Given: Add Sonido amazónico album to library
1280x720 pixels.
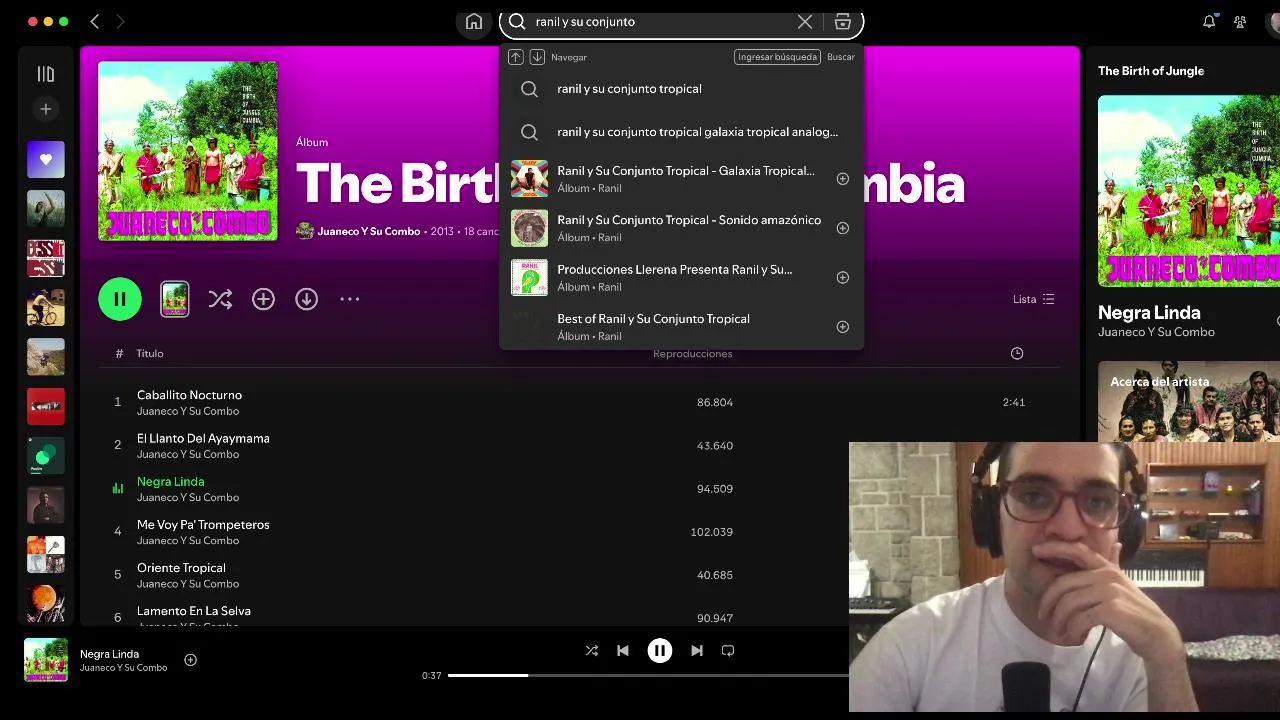Looking at the screenshot, I should 842,228.
